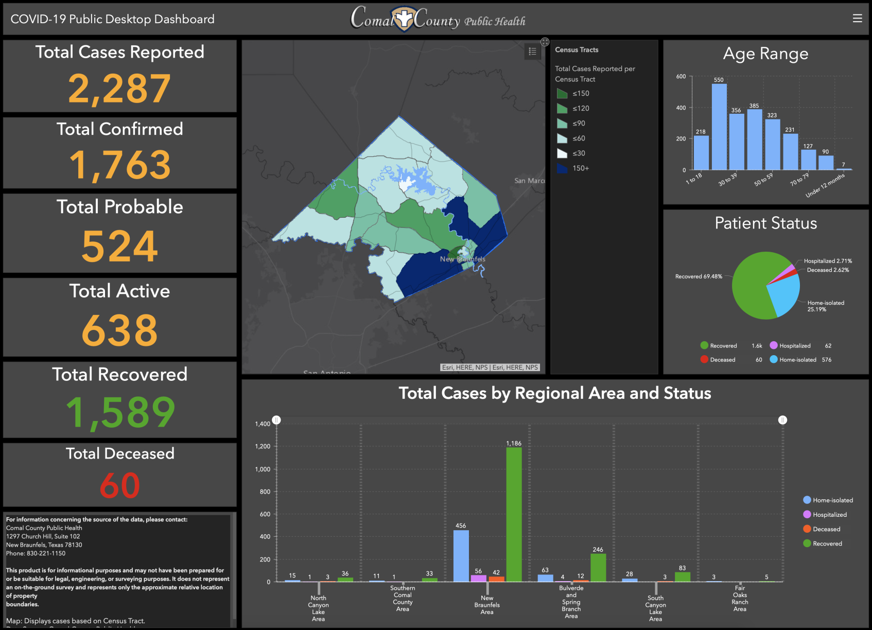
Task: Toggle Hospitalized series in bar chart legend
Action: tap(825, 514)
